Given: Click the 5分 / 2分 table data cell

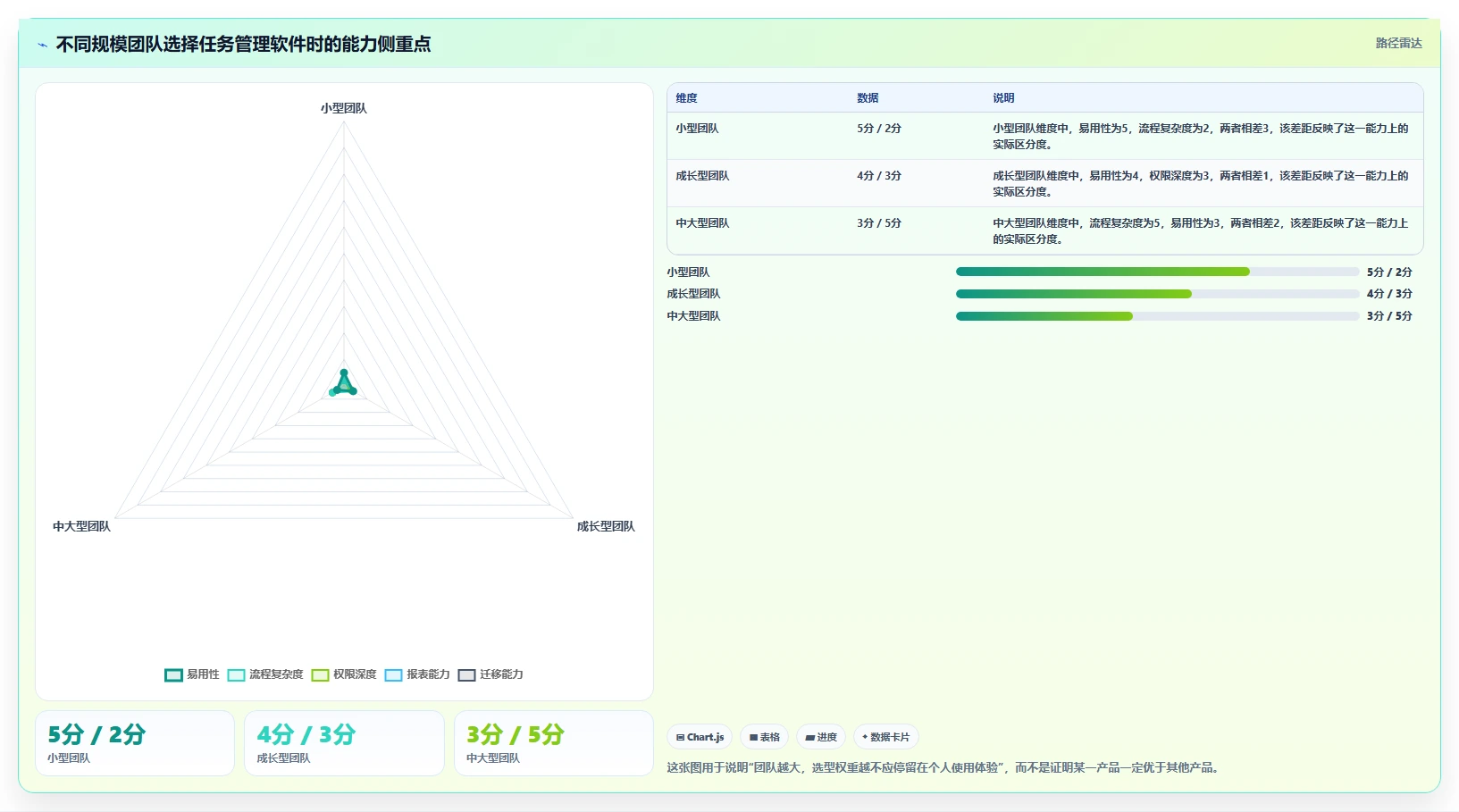Looking at the screenshot, I should [879, 129].
